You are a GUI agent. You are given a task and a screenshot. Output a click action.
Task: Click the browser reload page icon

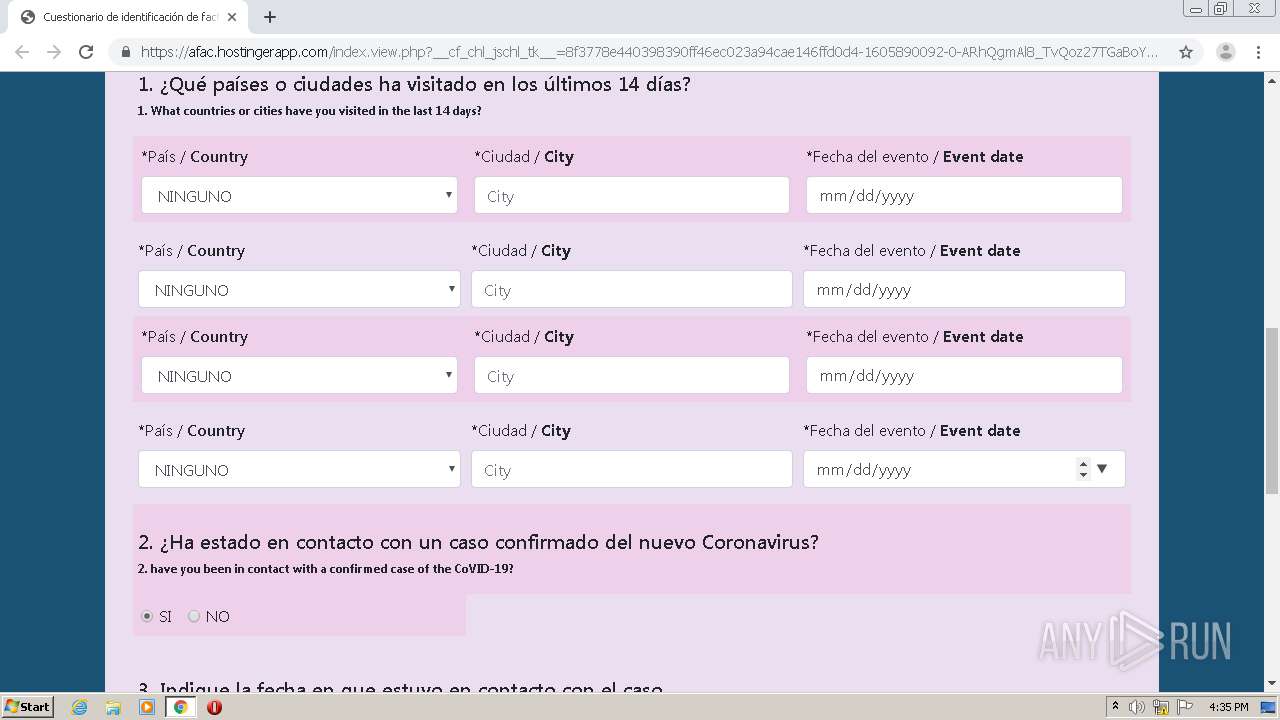click(86, 52)
